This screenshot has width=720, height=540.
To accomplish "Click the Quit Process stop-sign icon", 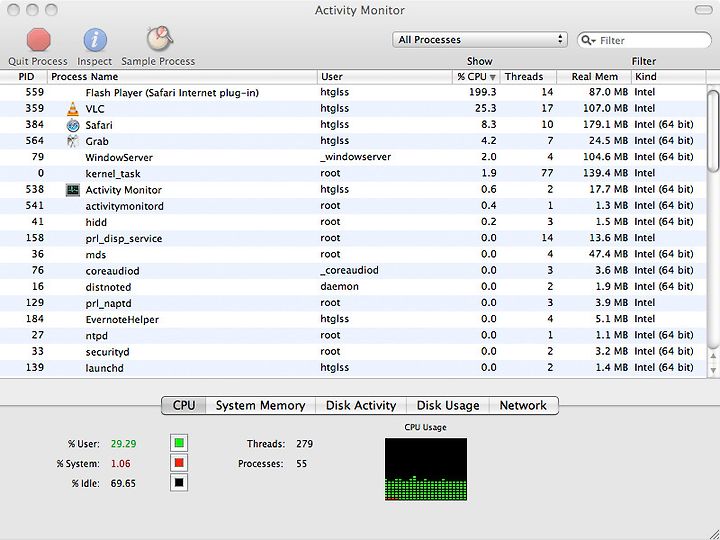I will [38, 39].
